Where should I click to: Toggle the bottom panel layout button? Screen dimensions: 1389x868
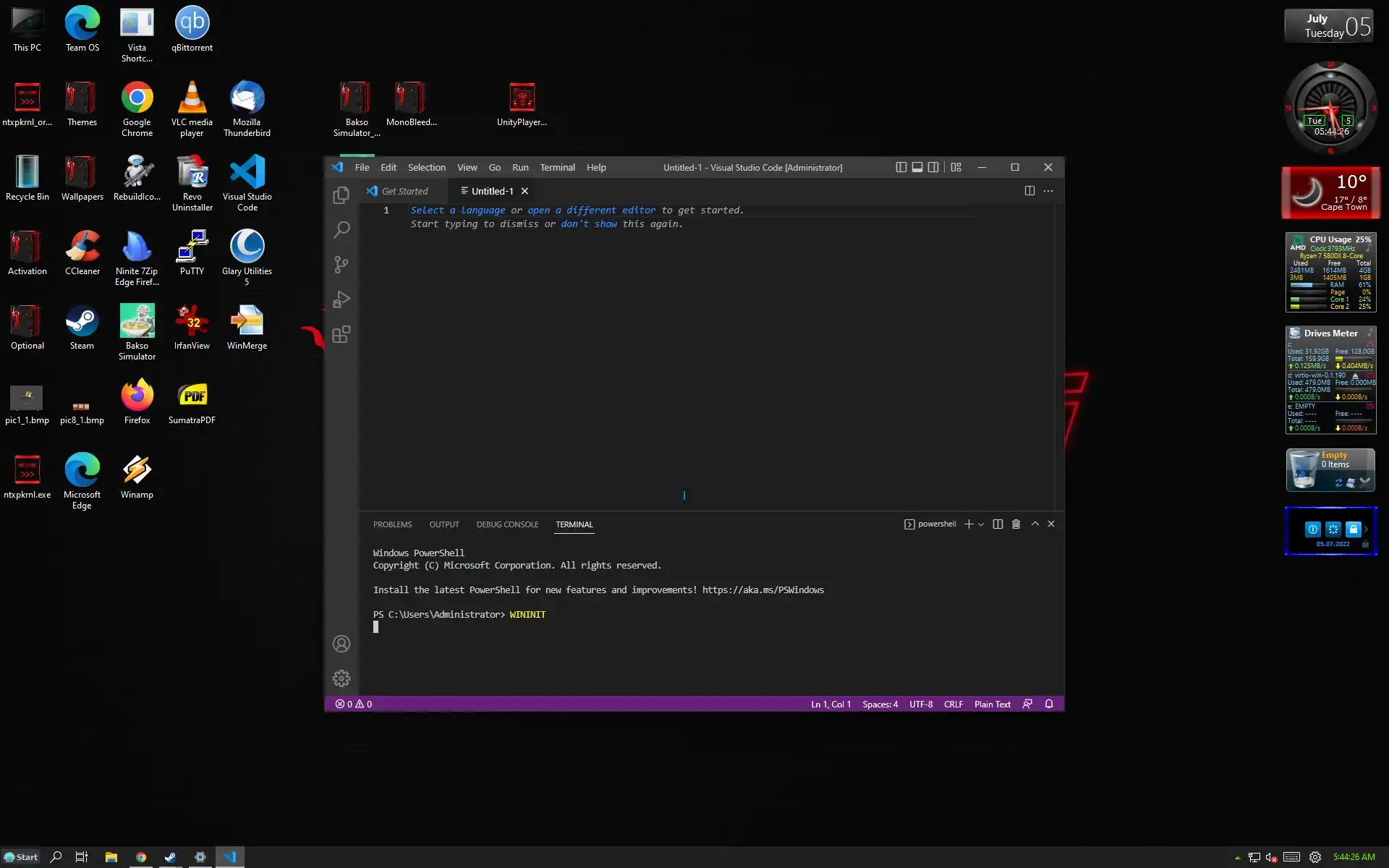917,167
